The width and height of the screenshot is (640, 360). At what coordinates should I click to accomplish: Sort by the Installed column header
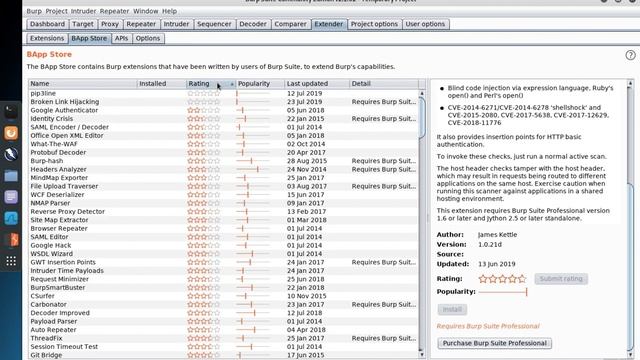pos(162,84)
